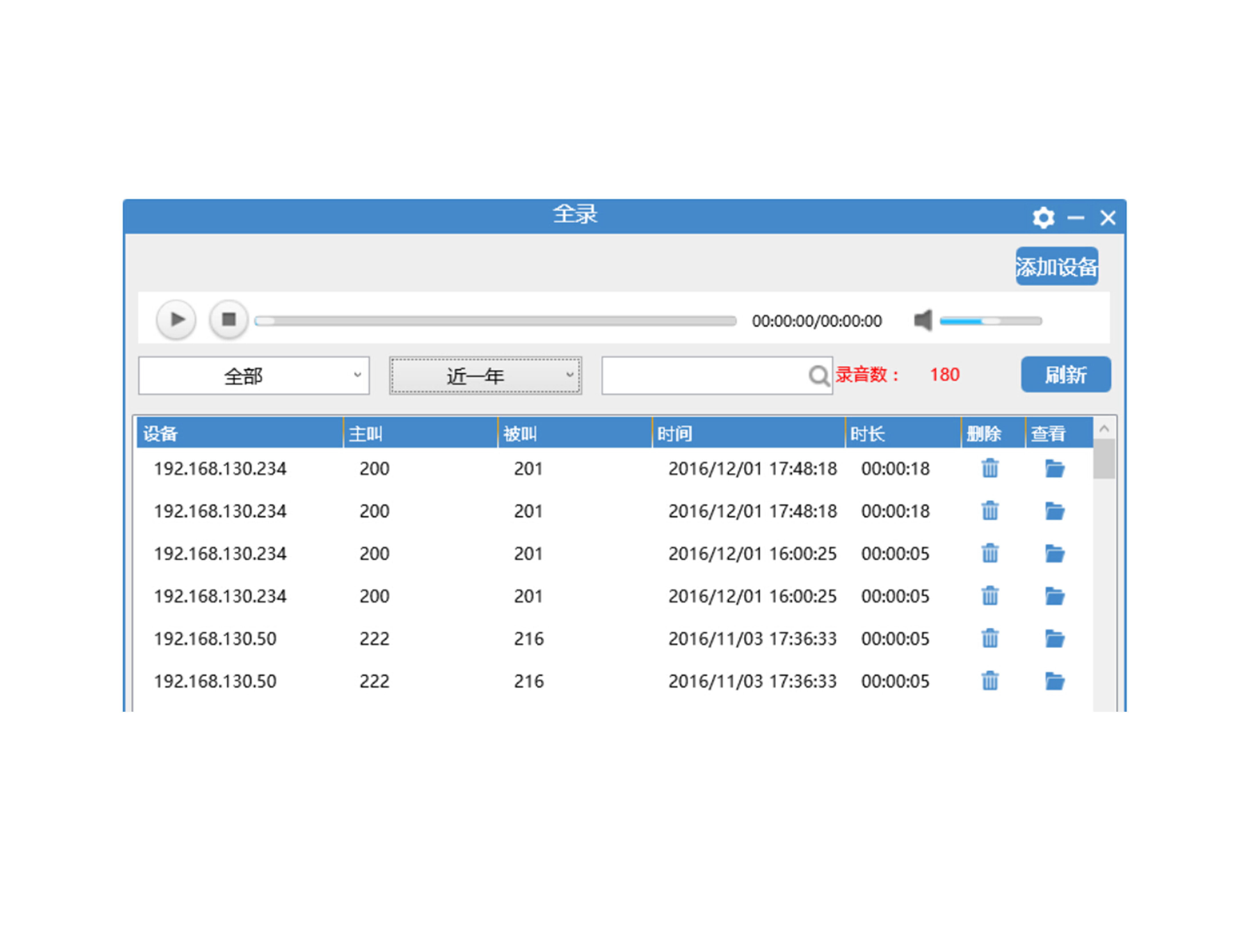Image resolution: width=1240 pixels, height=952 pixels.
Task: Delete the first 17:48:18 recording
Action: (989, 469)
